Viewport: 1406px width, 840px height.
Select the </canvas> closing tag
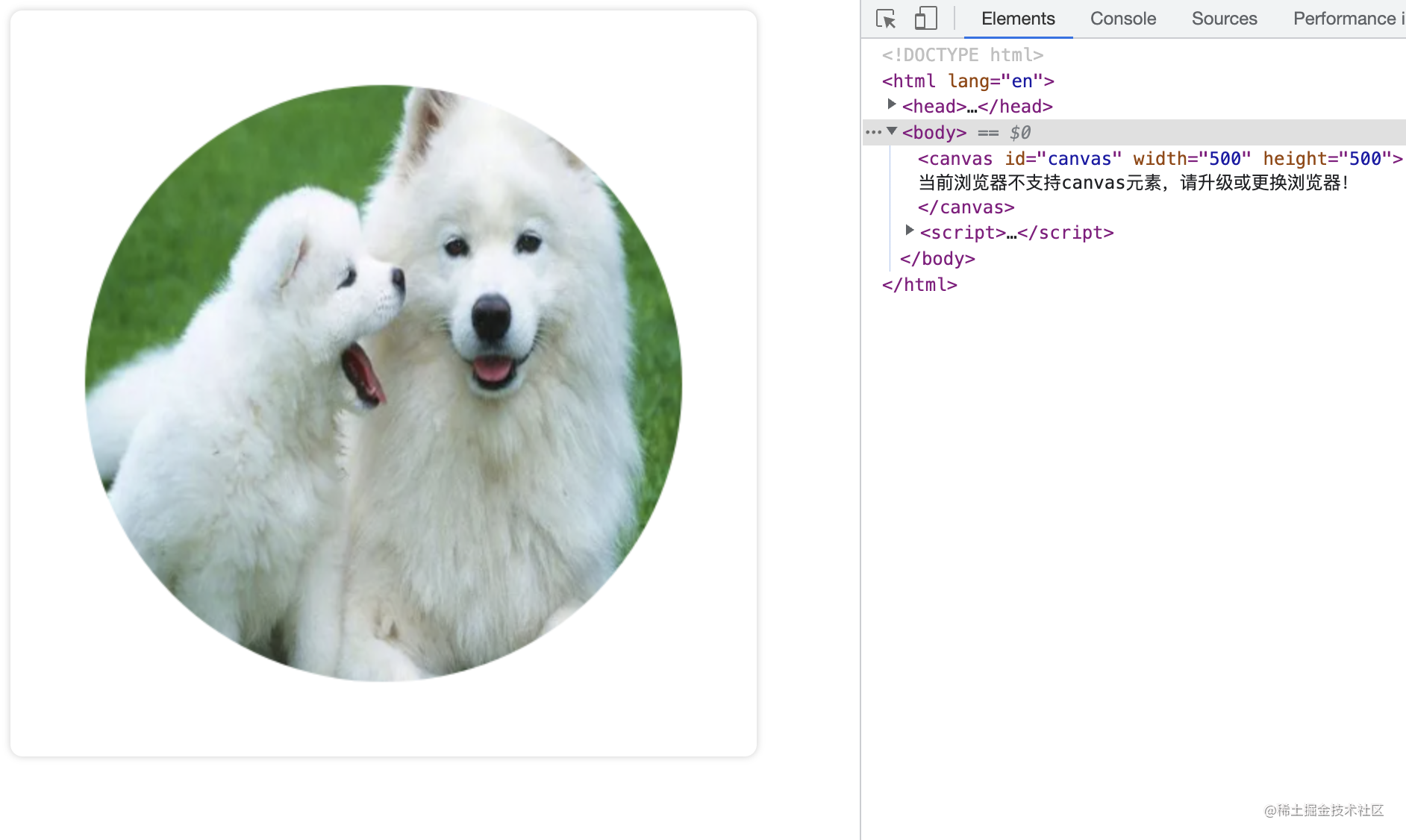966,207
